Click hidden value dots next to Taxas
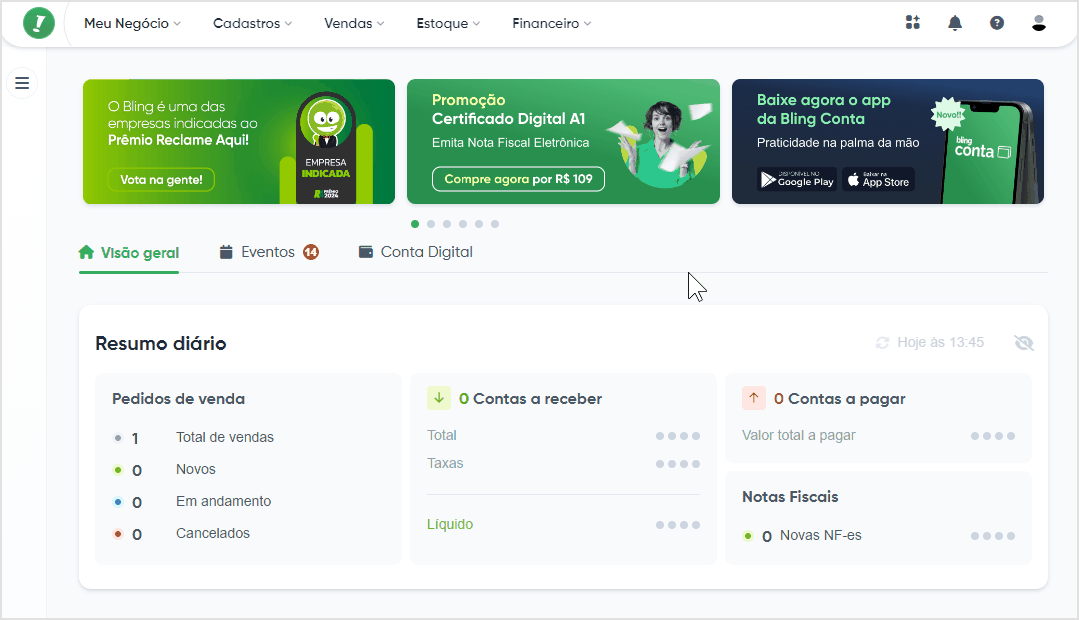1079x620 pixels. click(x=678, y=464)
